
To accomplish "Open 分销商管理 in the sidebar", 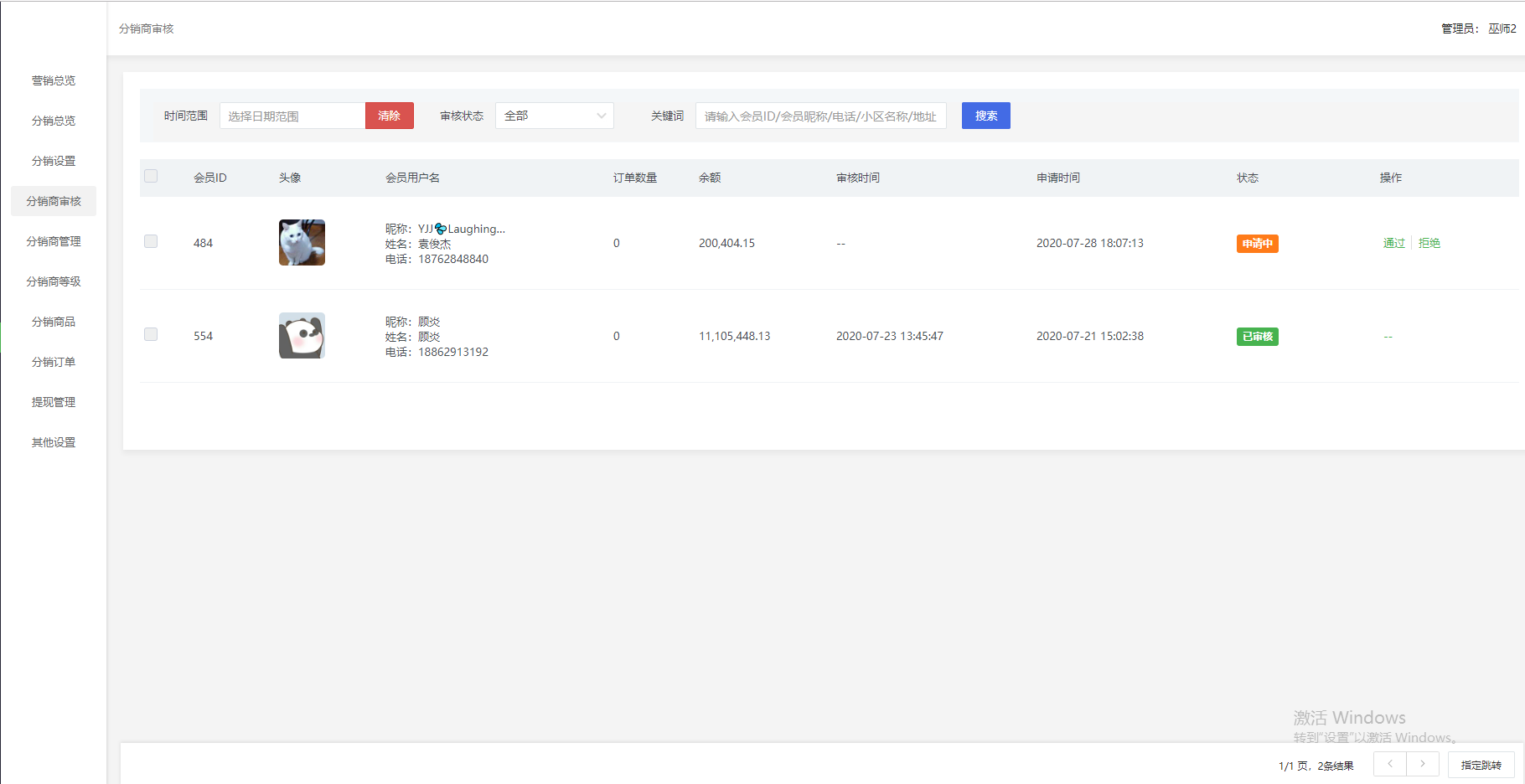I will (54, 241).
